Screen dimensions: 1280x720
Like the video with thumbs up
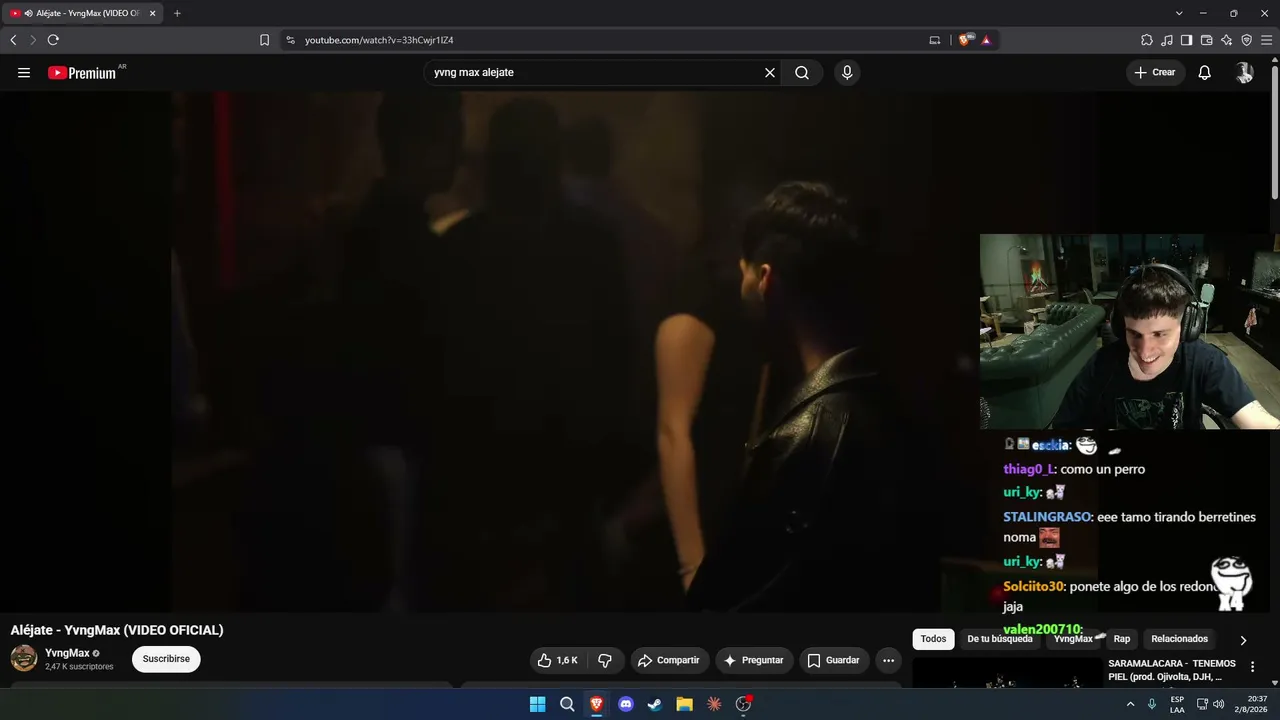click(x=557, y=660)
